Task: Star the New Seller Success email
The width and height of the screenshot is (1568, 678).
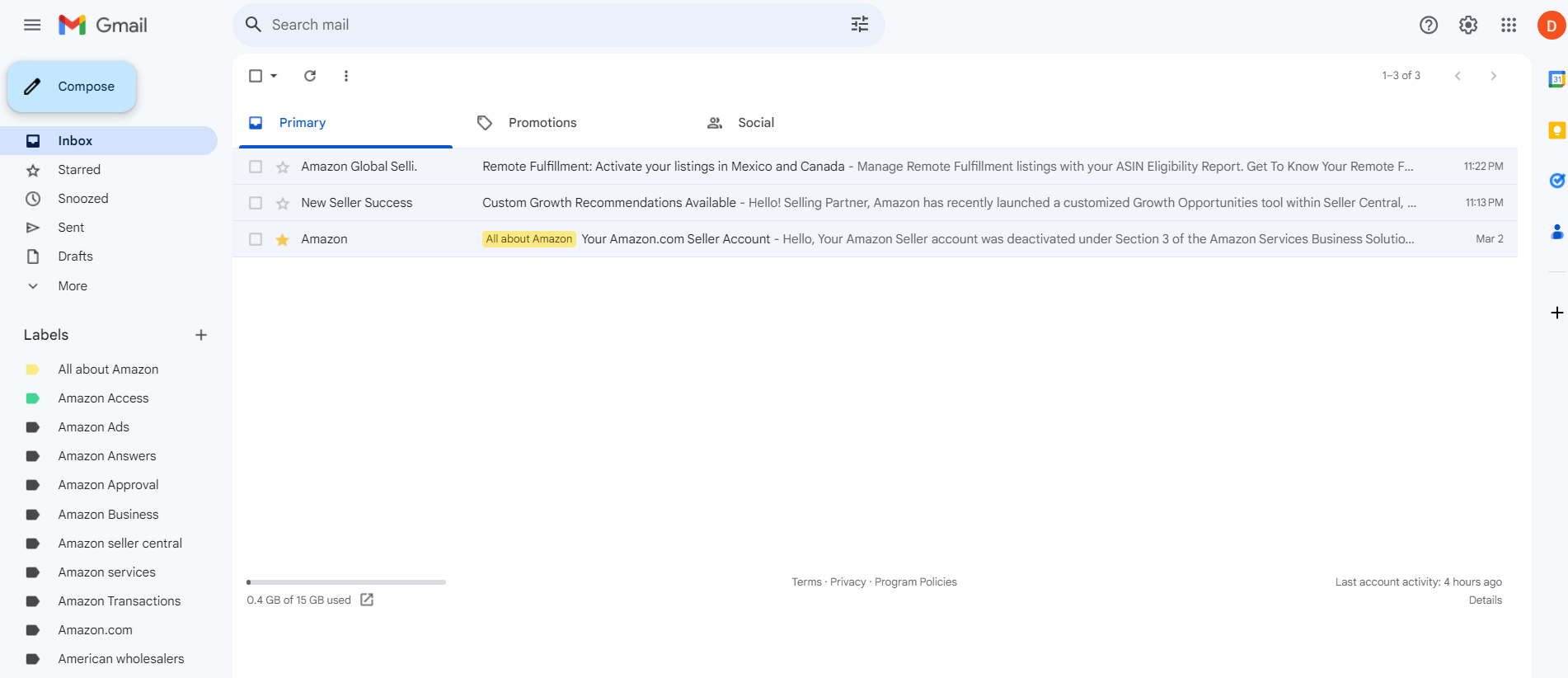Action: (x=283, y=203)
